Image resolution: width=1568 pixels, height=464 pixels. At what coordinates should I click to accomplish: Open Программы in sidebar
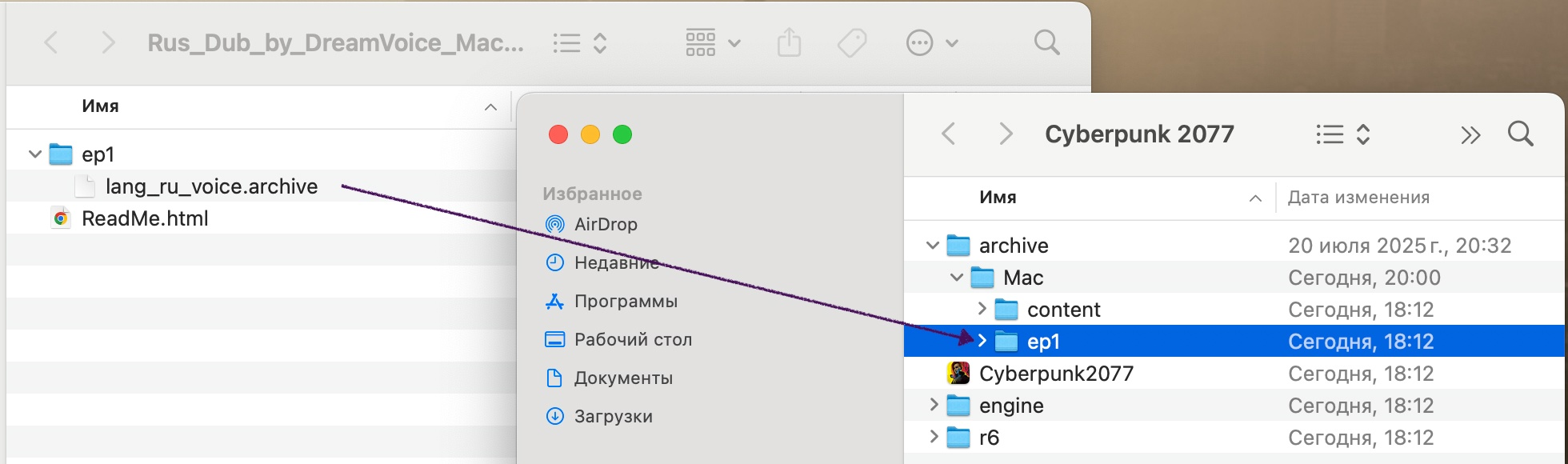pyautogui.click(x=626, y=301)
